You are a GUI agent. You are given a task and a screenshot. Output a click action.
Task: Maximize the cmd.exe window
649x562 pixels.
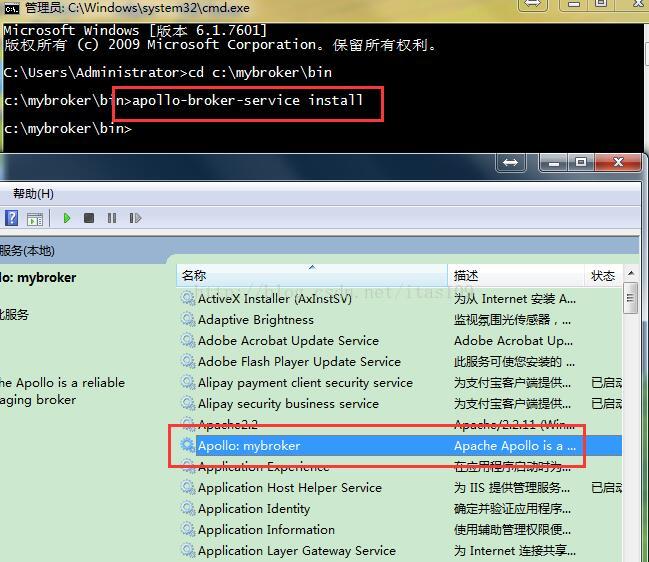click(601, 4)
